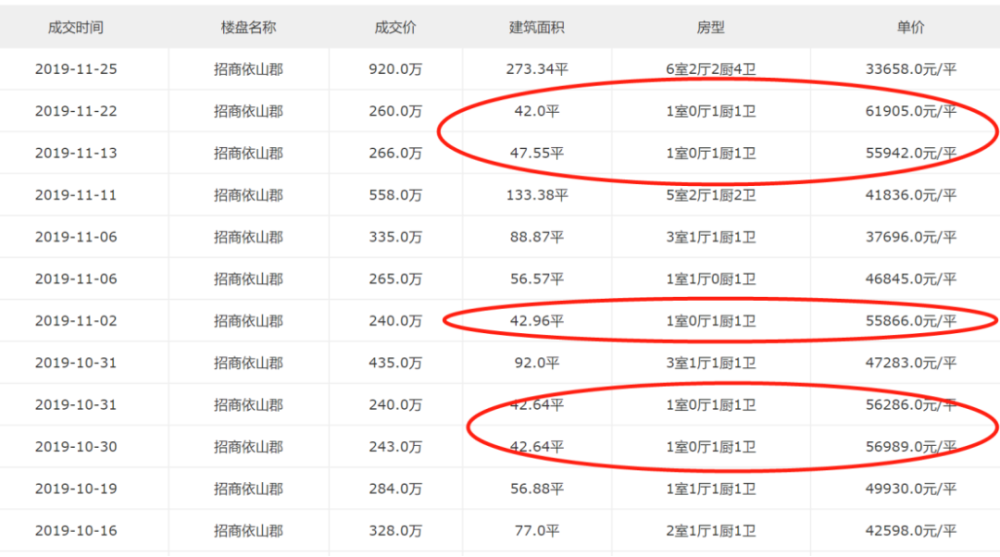1000x557 pixels.
Task: Click unit price 56989.0元/平
Action: click(x=911, y=447)
